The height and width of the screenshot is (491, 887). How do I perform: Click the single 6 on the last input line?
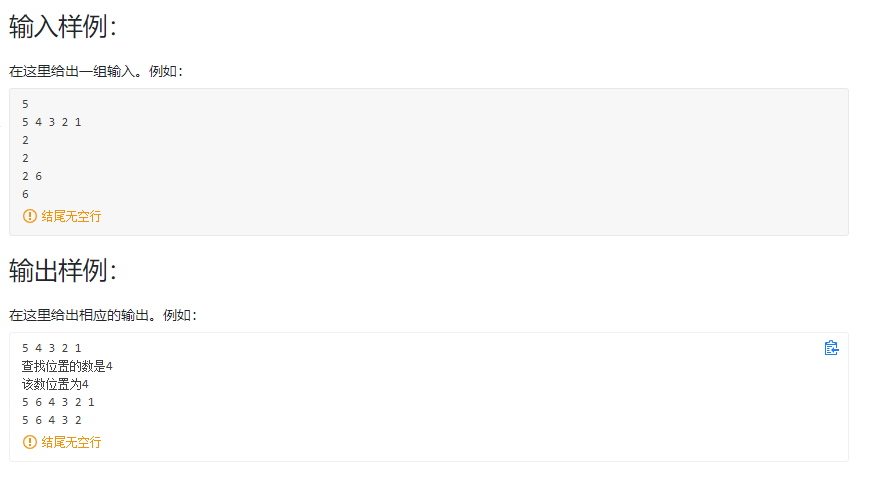25,195
